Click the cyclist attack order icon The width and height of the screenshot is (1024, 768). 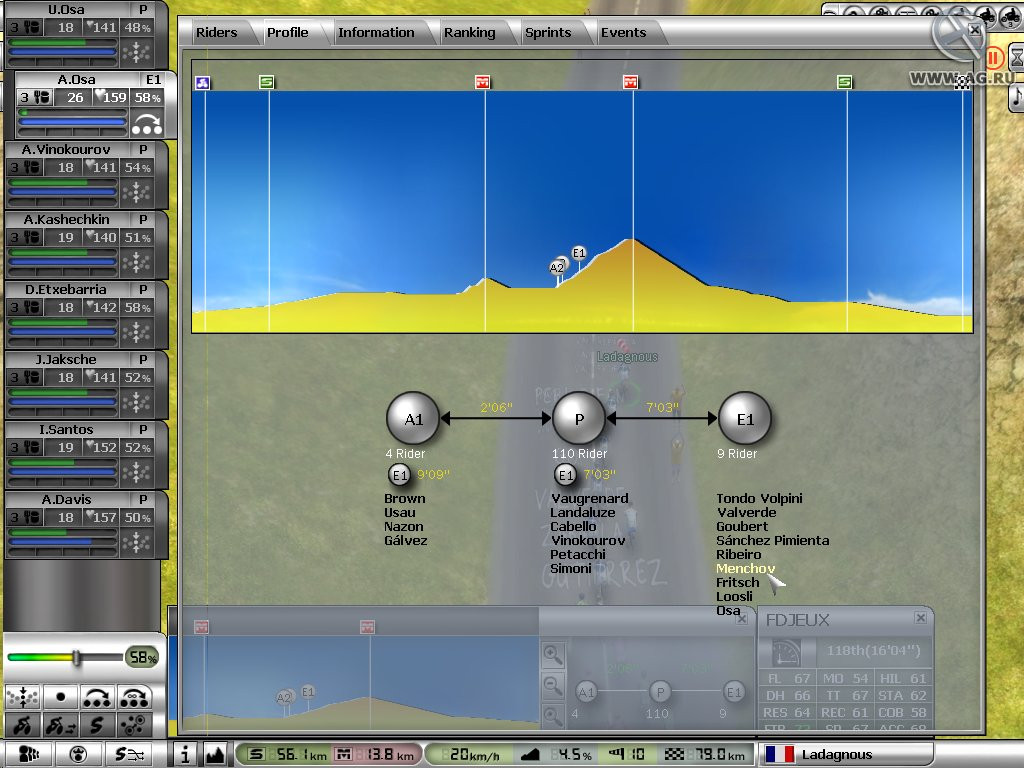23,725
